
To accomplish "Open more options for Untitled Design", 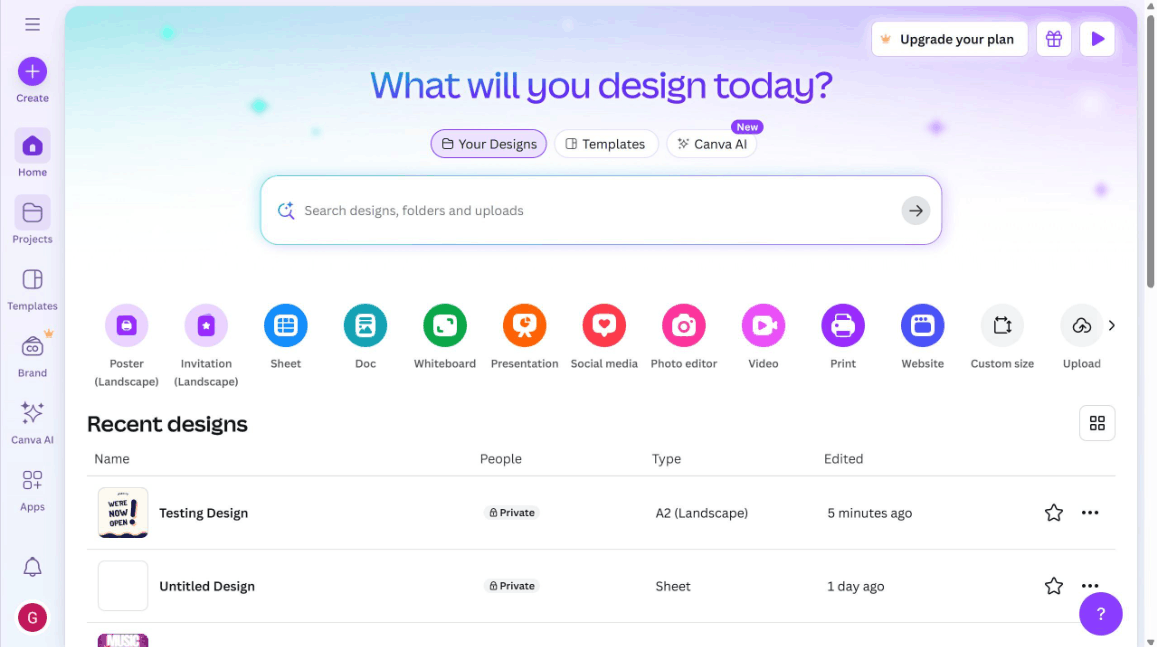I will [1090, 586].
